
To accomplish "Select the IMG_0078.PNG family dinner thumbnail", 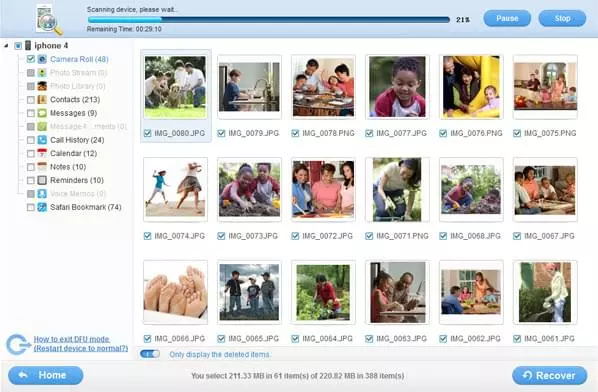I will point(323,87).
